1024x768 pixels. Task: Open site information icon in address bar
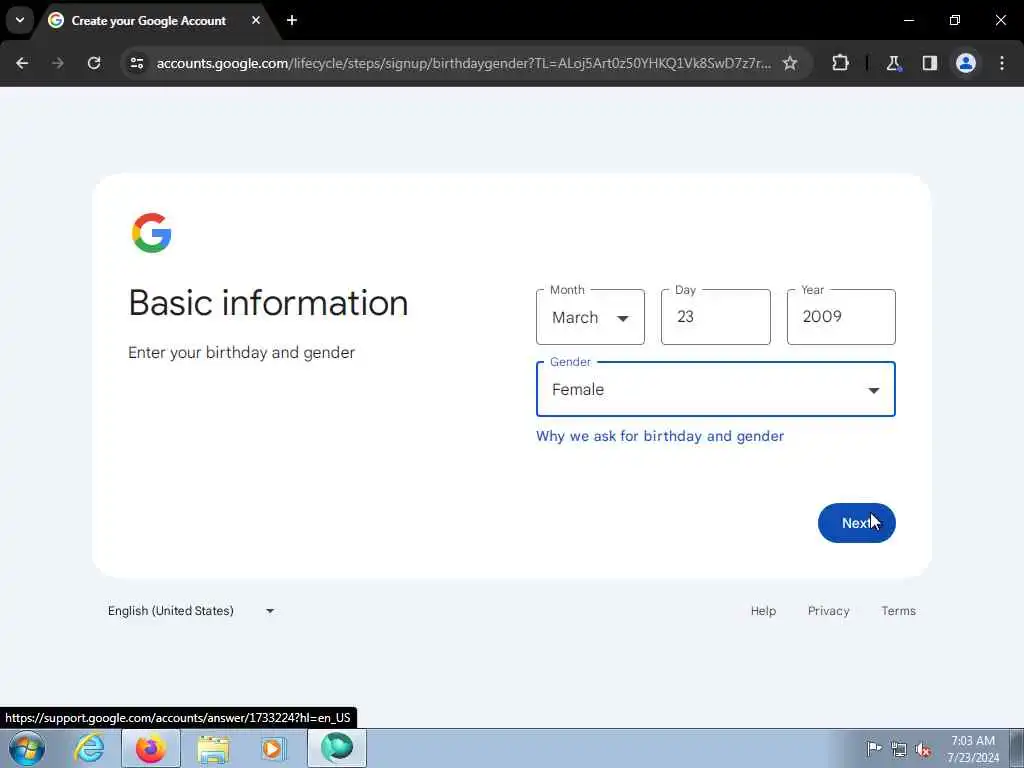click(136, 63)
